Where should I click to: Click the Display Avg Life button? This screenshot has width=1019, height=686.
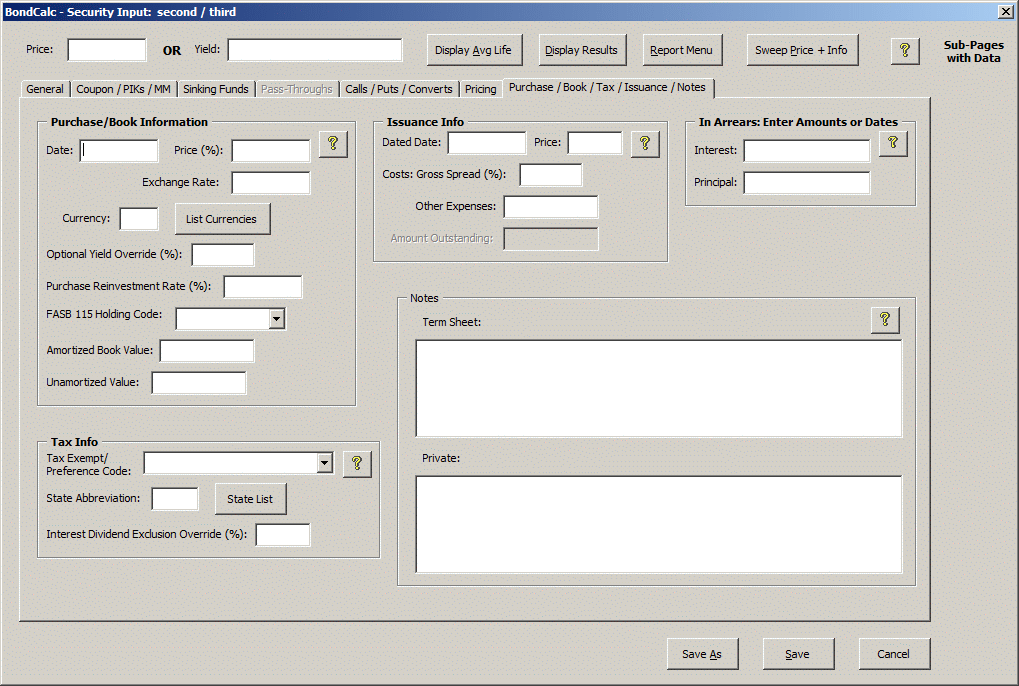(x=473, y=50)
